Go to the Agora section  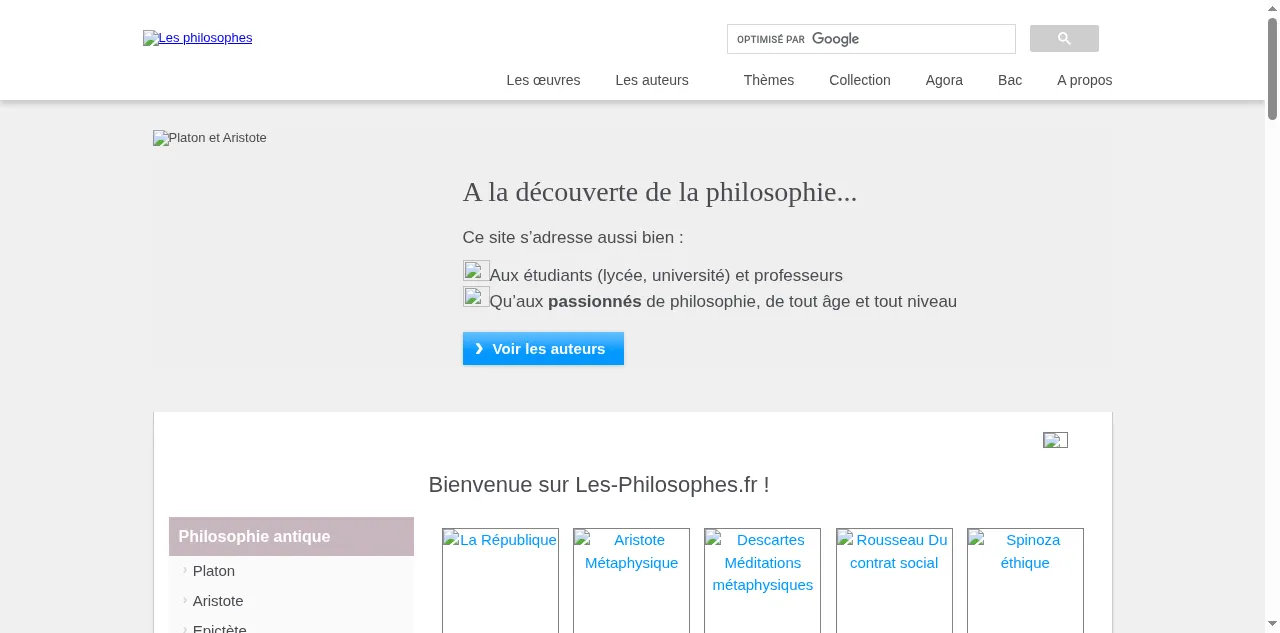[x=944, y=80]
